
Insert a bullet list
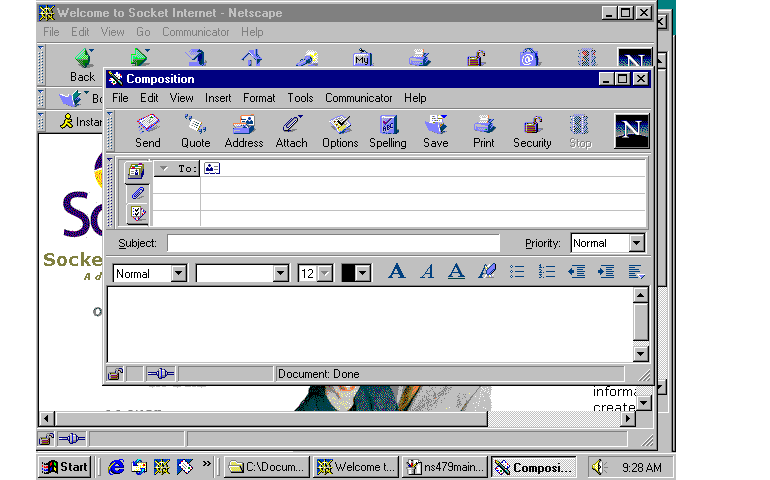(517, 272)
